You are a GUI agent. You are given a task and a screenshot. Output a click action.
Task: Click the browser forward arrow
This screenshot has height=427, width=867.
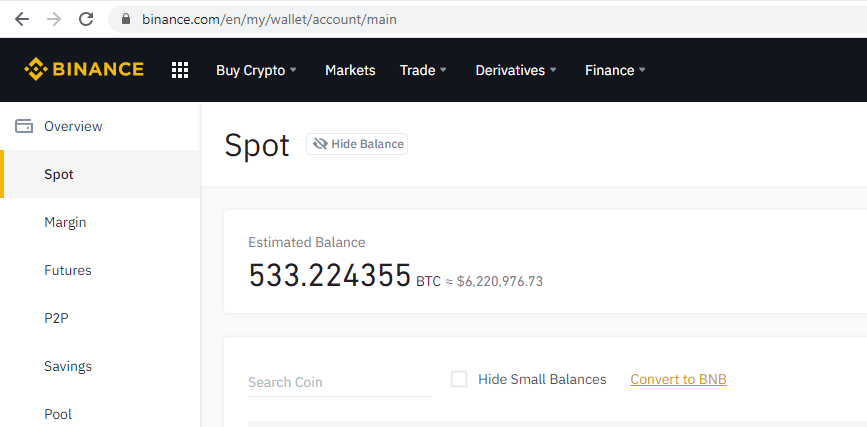54,19
